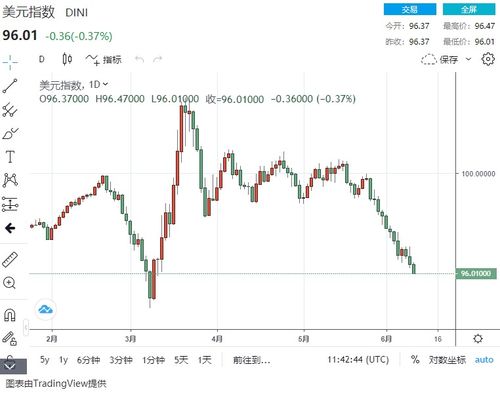Select the 5y date range
This screenshot has width=500, height=396.
[45, 360]
